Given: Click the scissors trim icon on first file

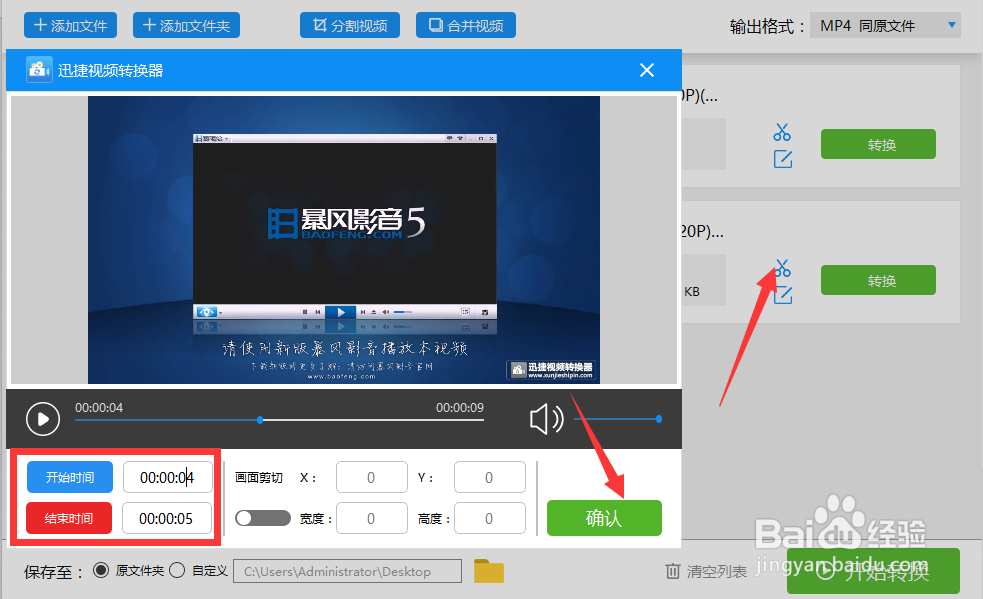Looking at the screenshot, I should tap(782, 132).
